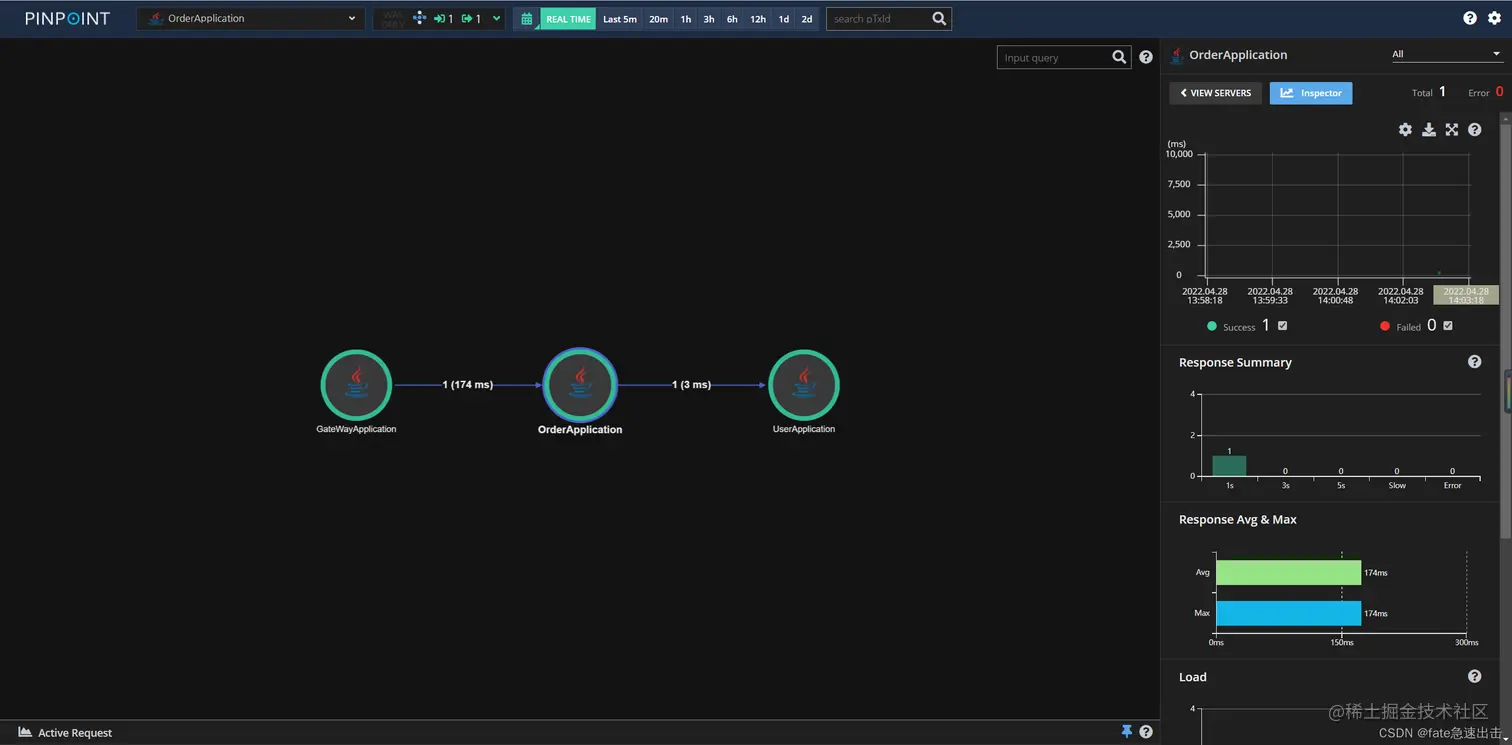Image resolution: width=1512 pixels, height=745 pixels.
Task: Download the scatter chart image
Action: pyautogui.click(x=1429, y=130)
